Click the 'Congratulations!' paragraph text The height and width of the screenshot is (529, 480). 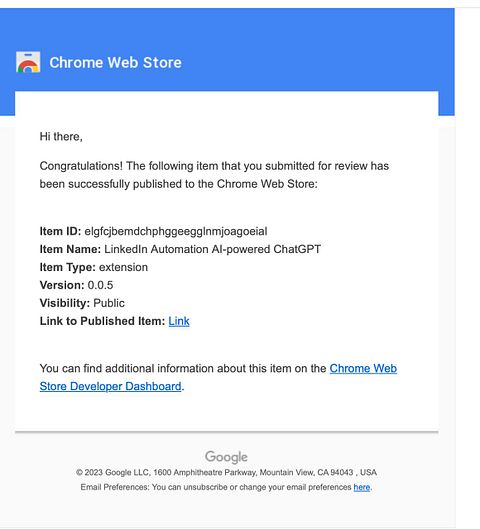pos(214,175)
